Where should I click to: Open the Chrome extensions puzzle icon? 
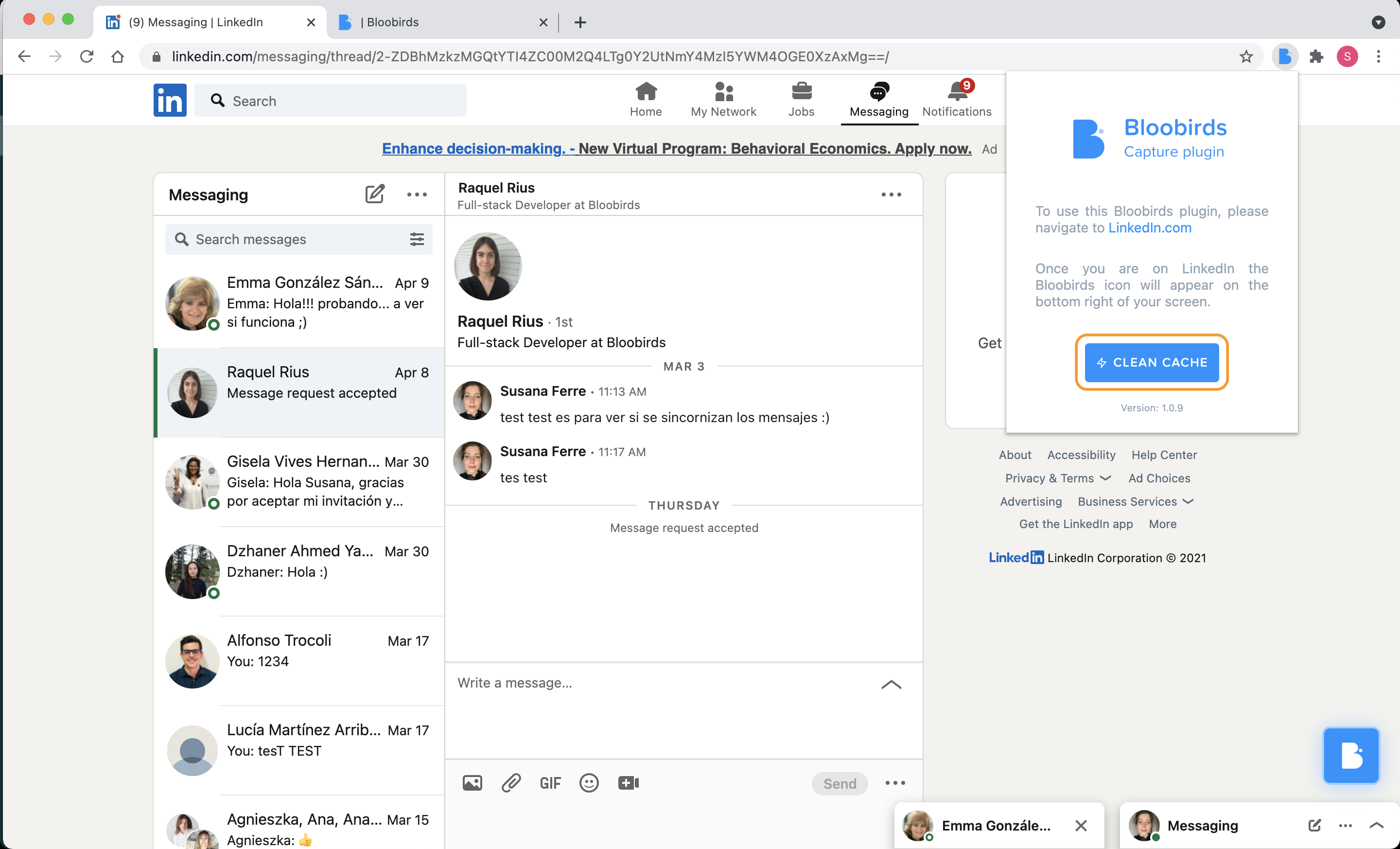click(1316, 56)
